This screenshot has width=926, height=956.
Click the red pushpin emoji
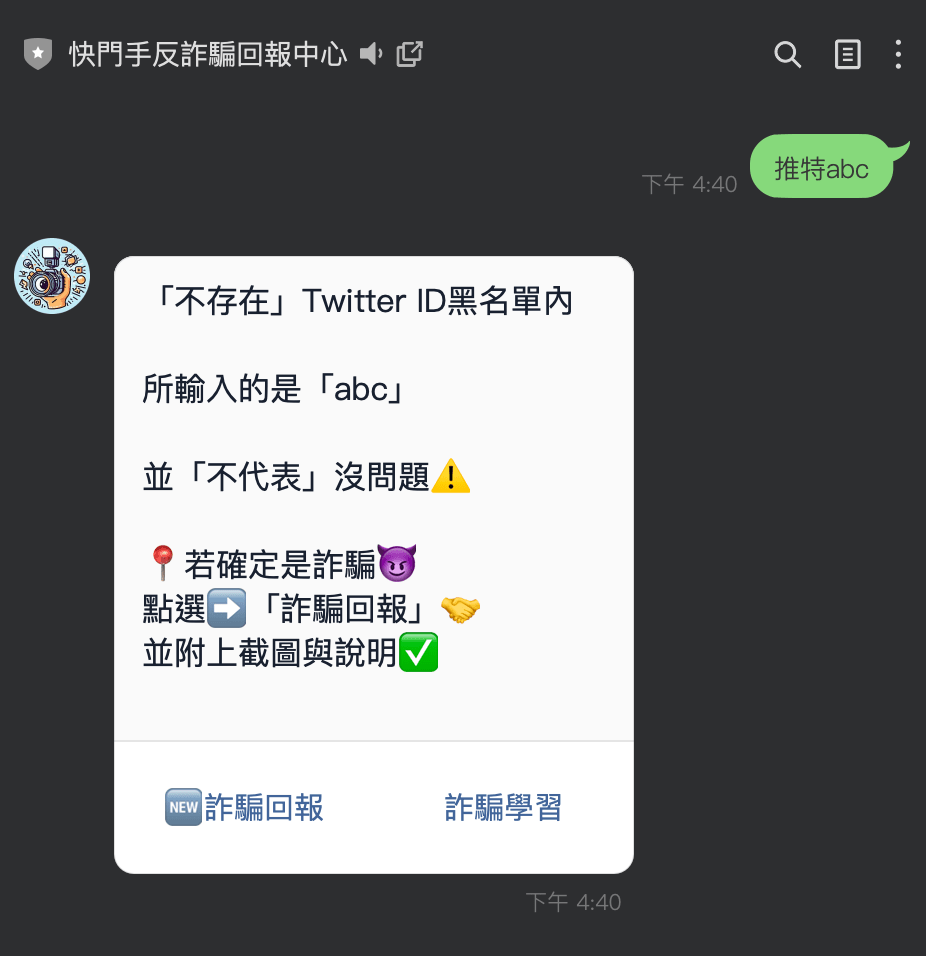coord(163,563)
